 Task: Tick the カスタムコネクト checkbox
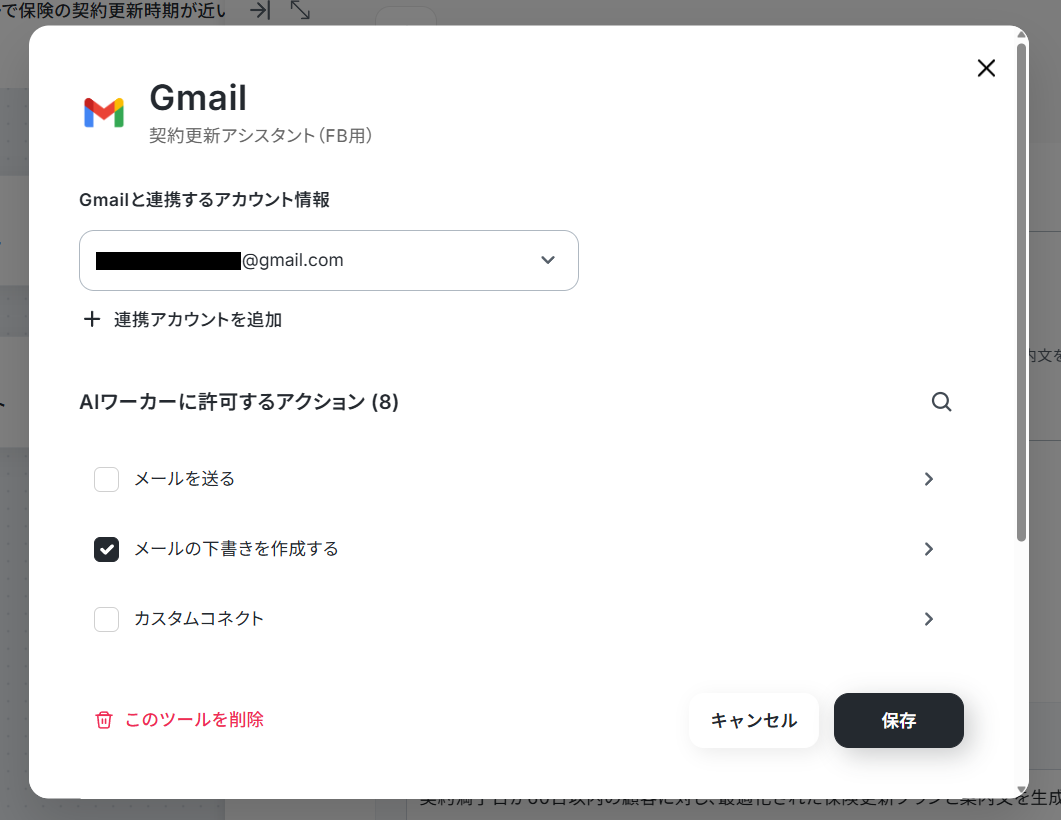[106, 619]
